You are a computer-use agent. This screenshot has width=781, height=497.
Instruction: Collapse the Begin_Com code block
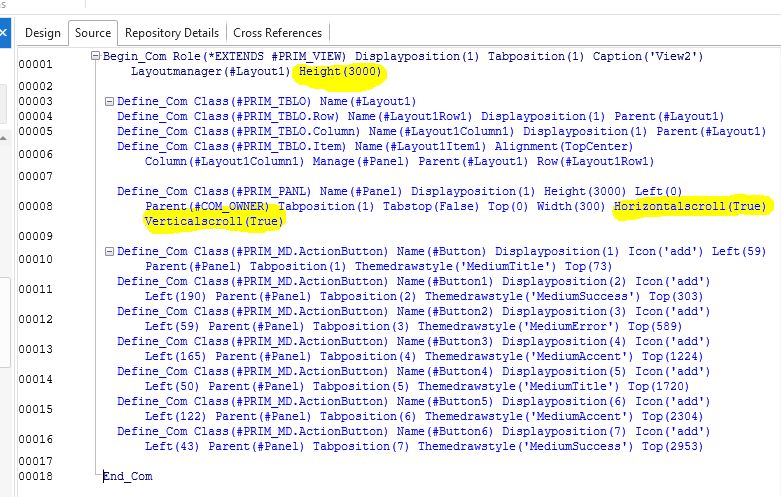[x=95, y=56]
